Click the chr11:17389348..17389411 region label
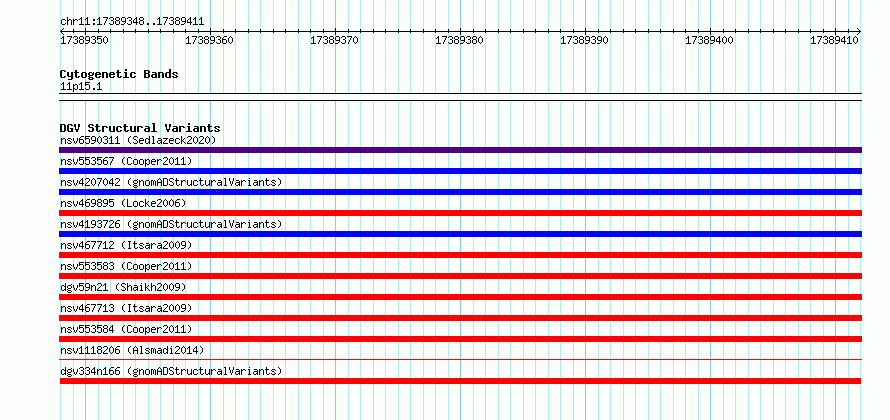Viewport: 890px width, 420px height. pyautogui.click(x=132, y=22)
